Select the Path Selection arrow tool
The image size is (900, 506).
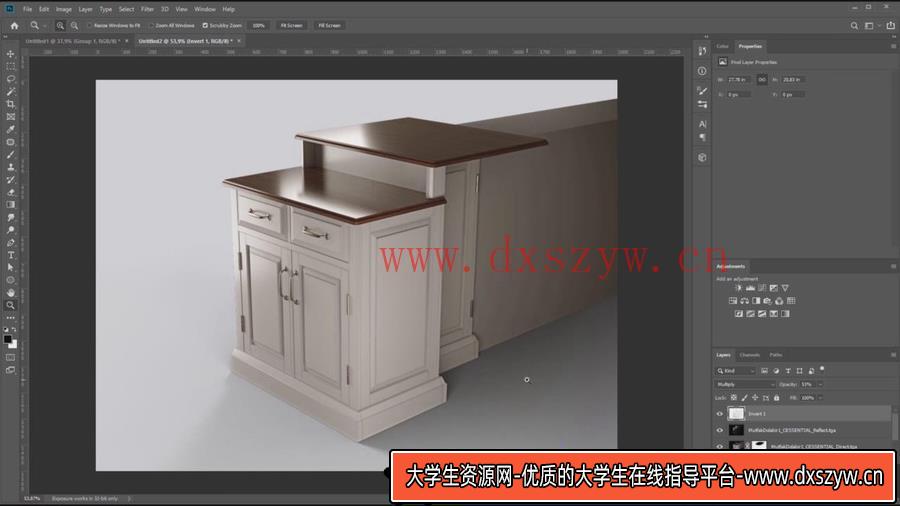point(10,268)
